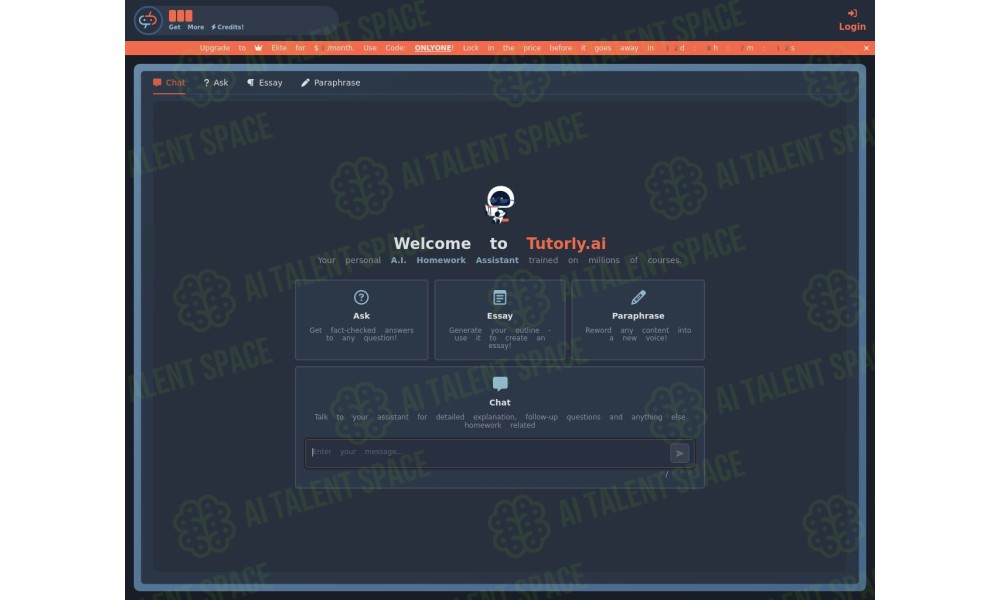Image resolution: width=1000 pixels, height=600 pixels.
Task: Switch to the Chat tab
Action: tap(169, 83)
